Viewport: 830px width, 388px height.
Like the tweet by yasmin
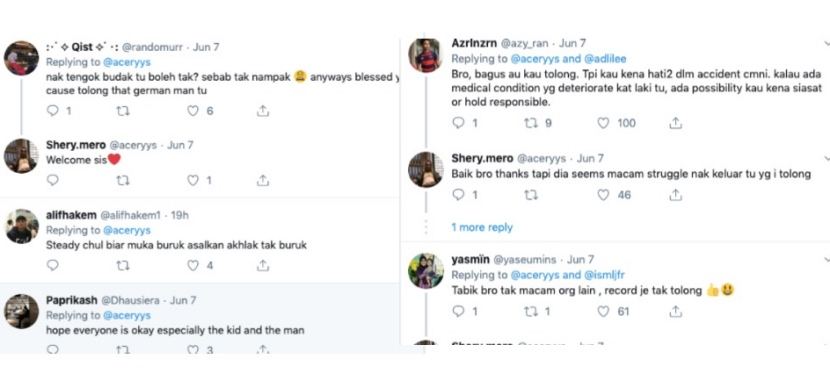click(603, 311)
